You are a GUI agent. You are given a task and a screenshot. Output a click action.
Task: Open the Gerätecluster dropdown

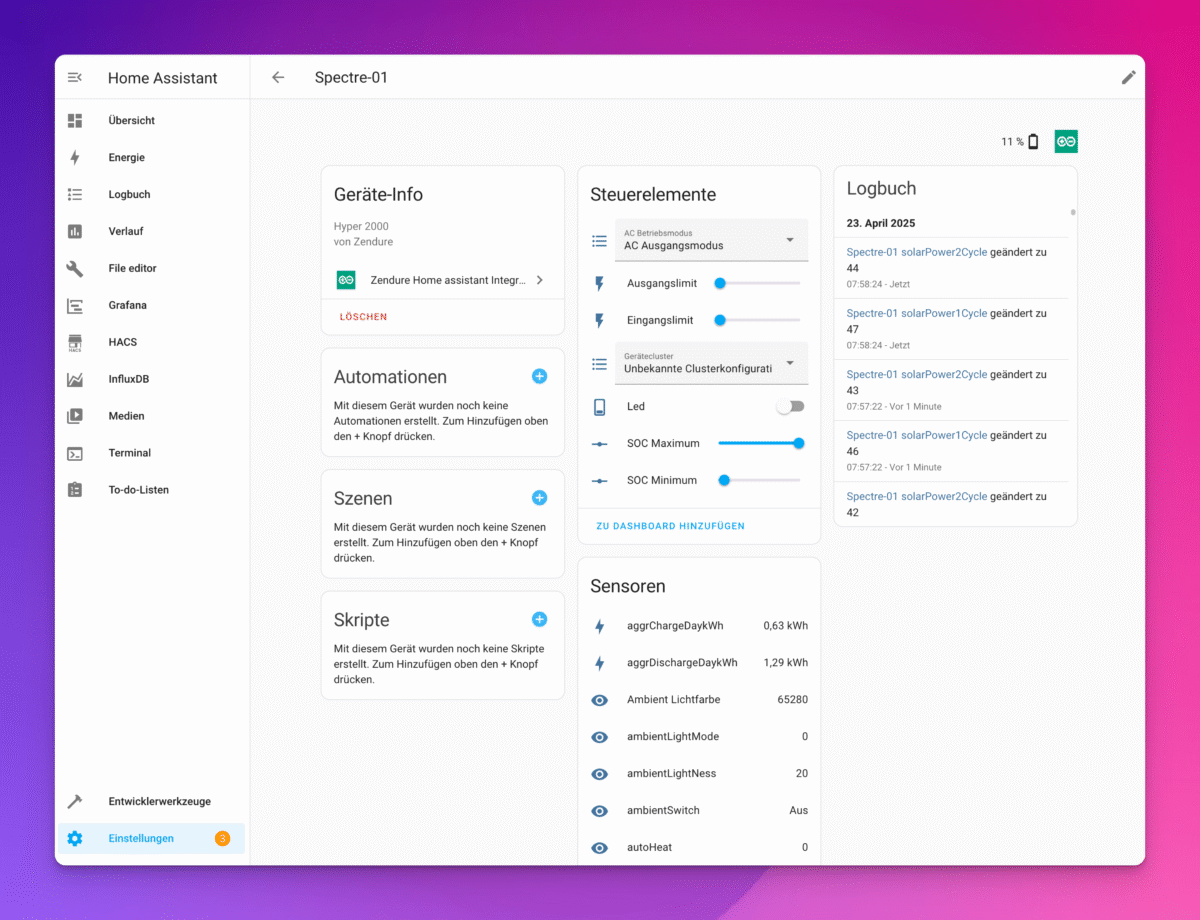pos(710,363)
